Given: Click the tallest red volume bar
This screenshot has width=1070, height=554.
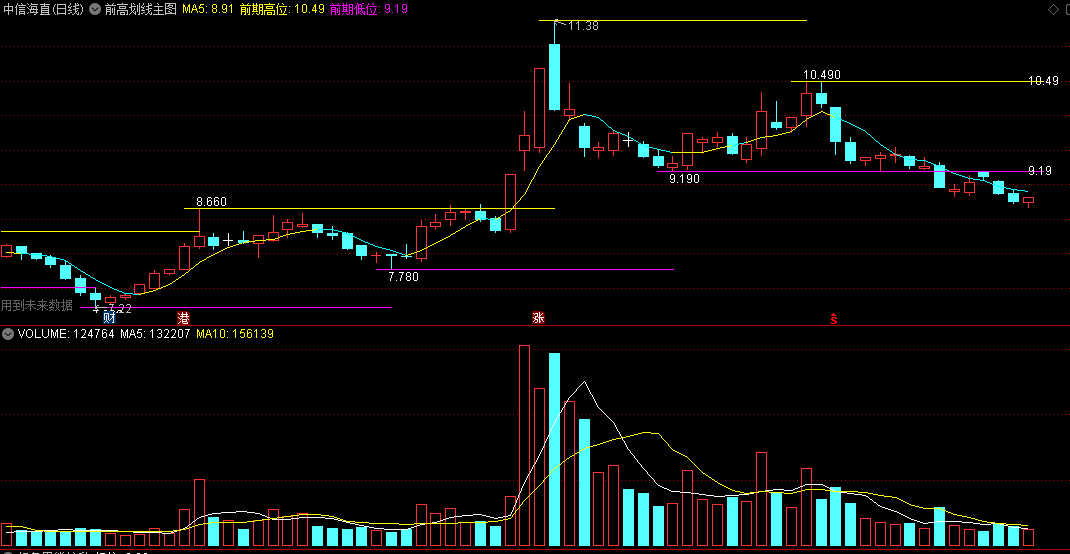Looking at the screenshot, I should point(524,446).
